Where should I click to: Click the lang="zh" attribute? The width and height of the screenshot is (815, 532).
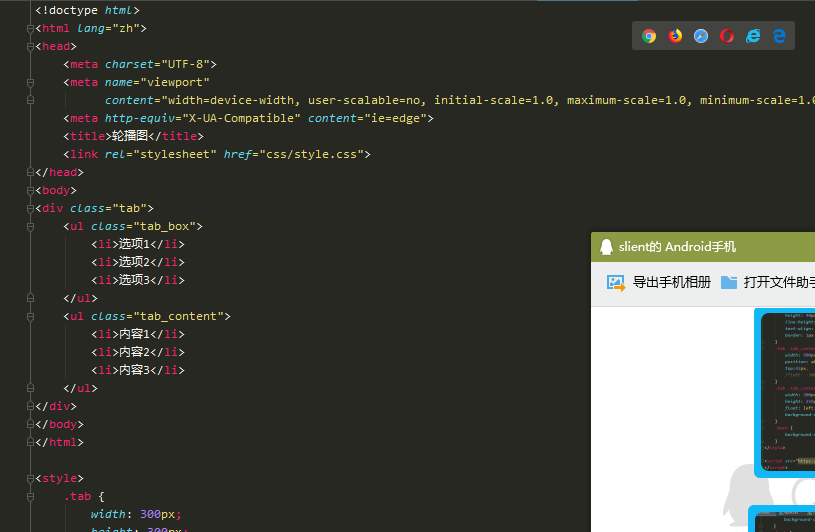108,29
